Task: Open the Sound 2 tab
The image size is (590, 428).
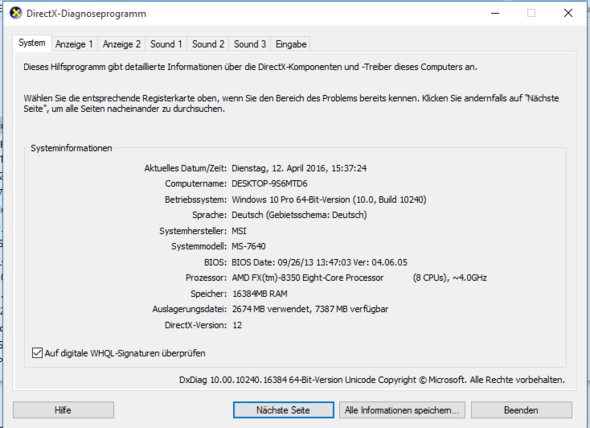Action: [x=208, y=44]
